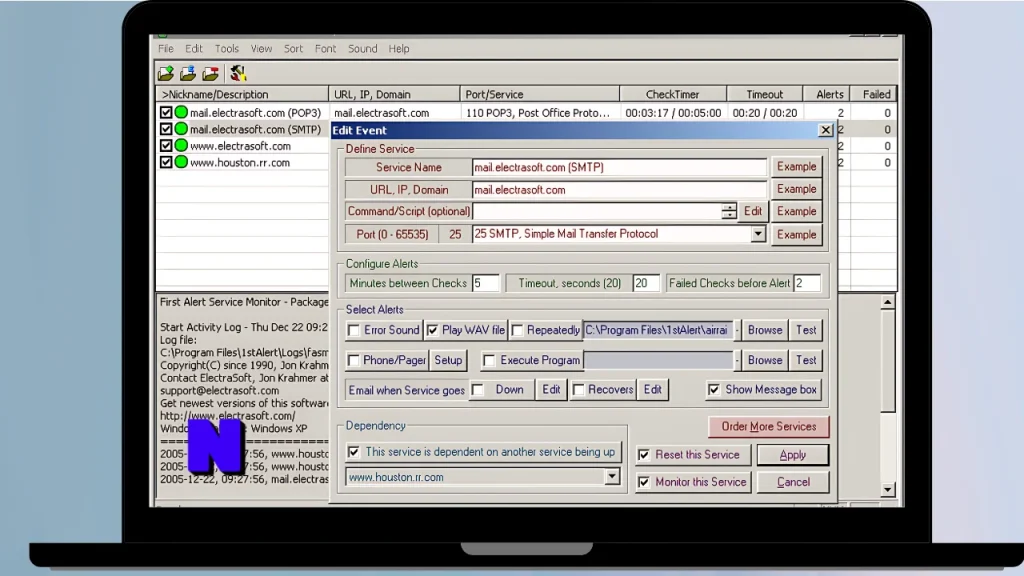Click the log panel scrollbar down arrow
This screenshot has height=576, width=1024.
tap(887, 489)
